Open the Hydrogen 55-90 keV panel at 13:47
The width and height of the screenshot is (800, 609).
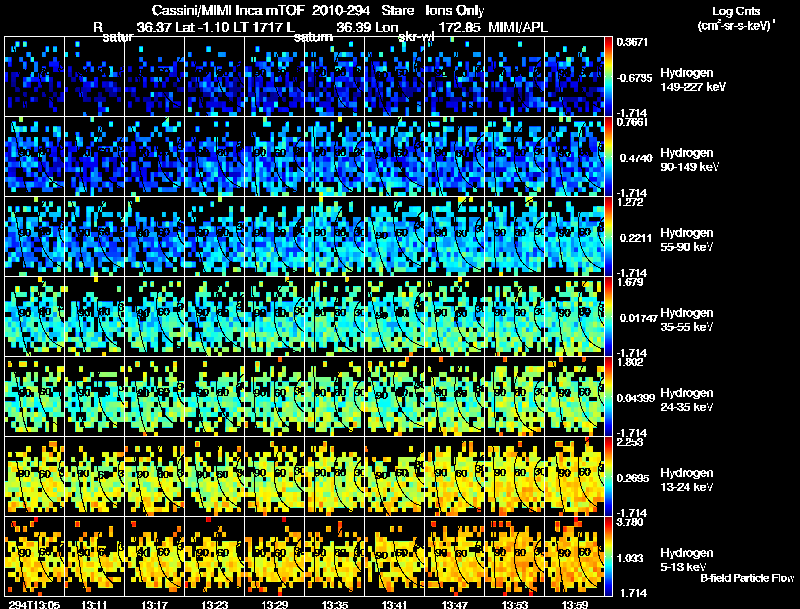[x=455, y=237]
